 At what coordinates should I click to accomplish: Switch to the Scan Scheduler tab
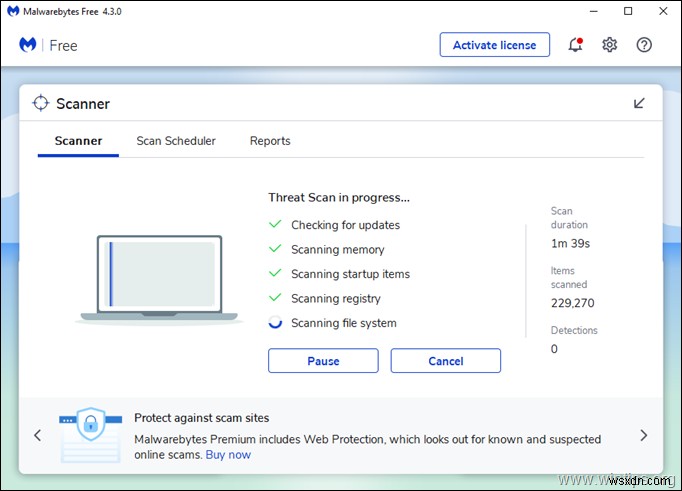pos(176,141)
